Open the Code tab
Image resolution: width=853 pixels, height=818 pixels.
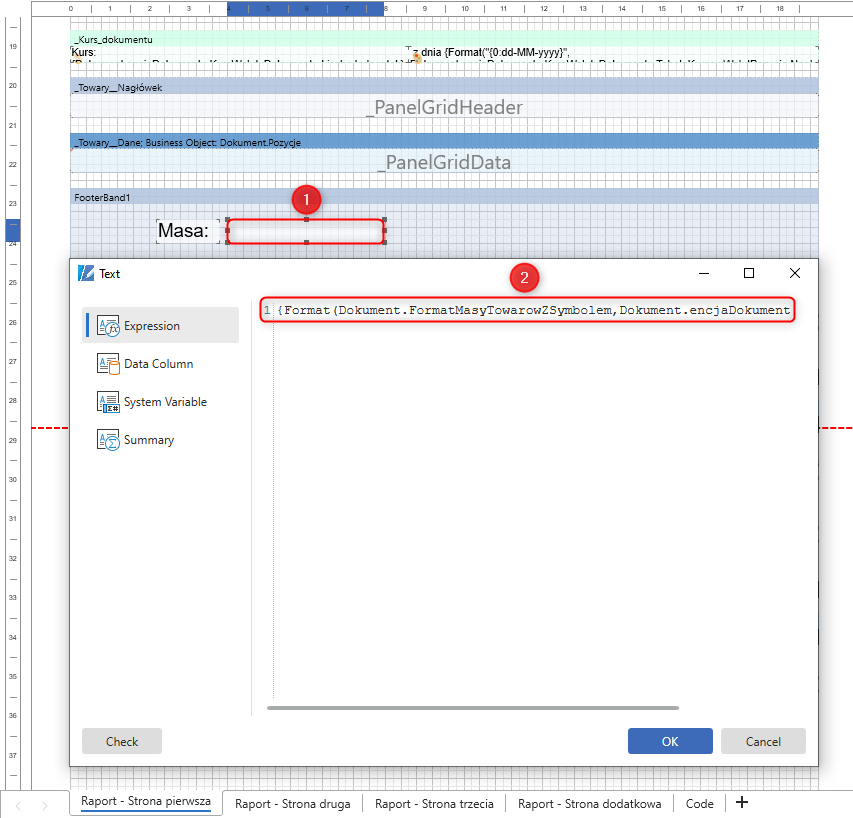click(700, 804)
